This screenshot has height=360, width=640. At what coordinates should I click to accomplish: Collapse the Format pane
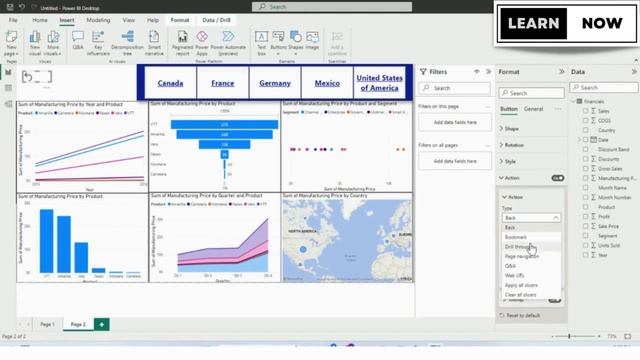562,72
